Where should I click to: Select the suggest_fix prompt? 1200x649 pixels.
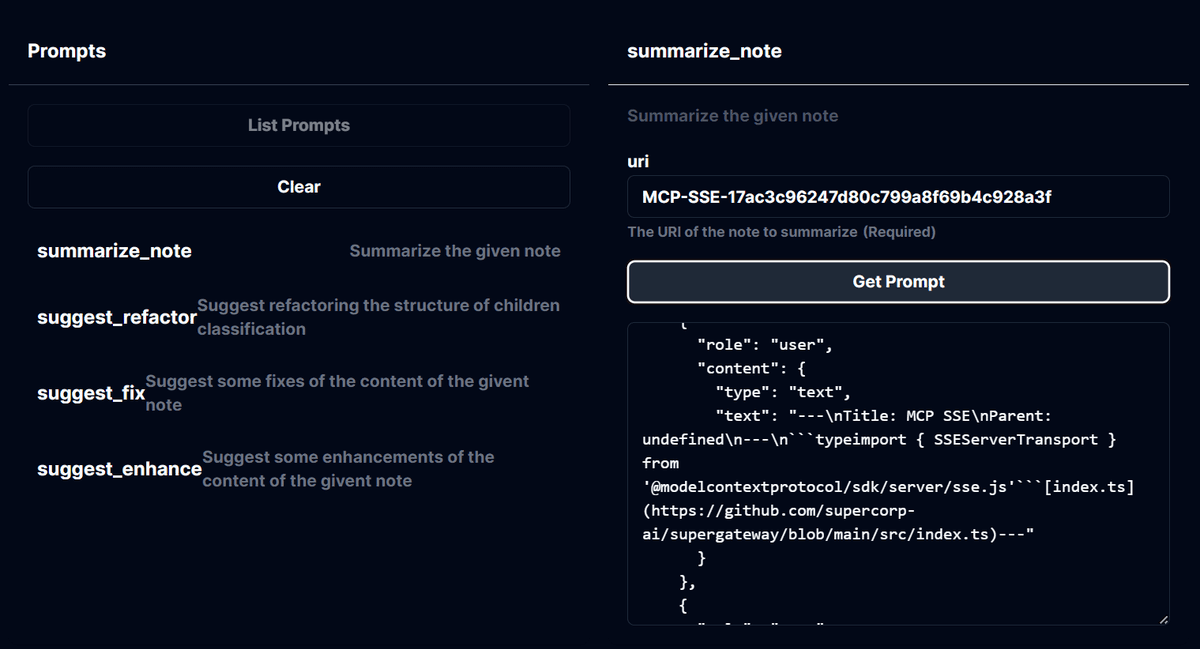click(x=298, y=393)
